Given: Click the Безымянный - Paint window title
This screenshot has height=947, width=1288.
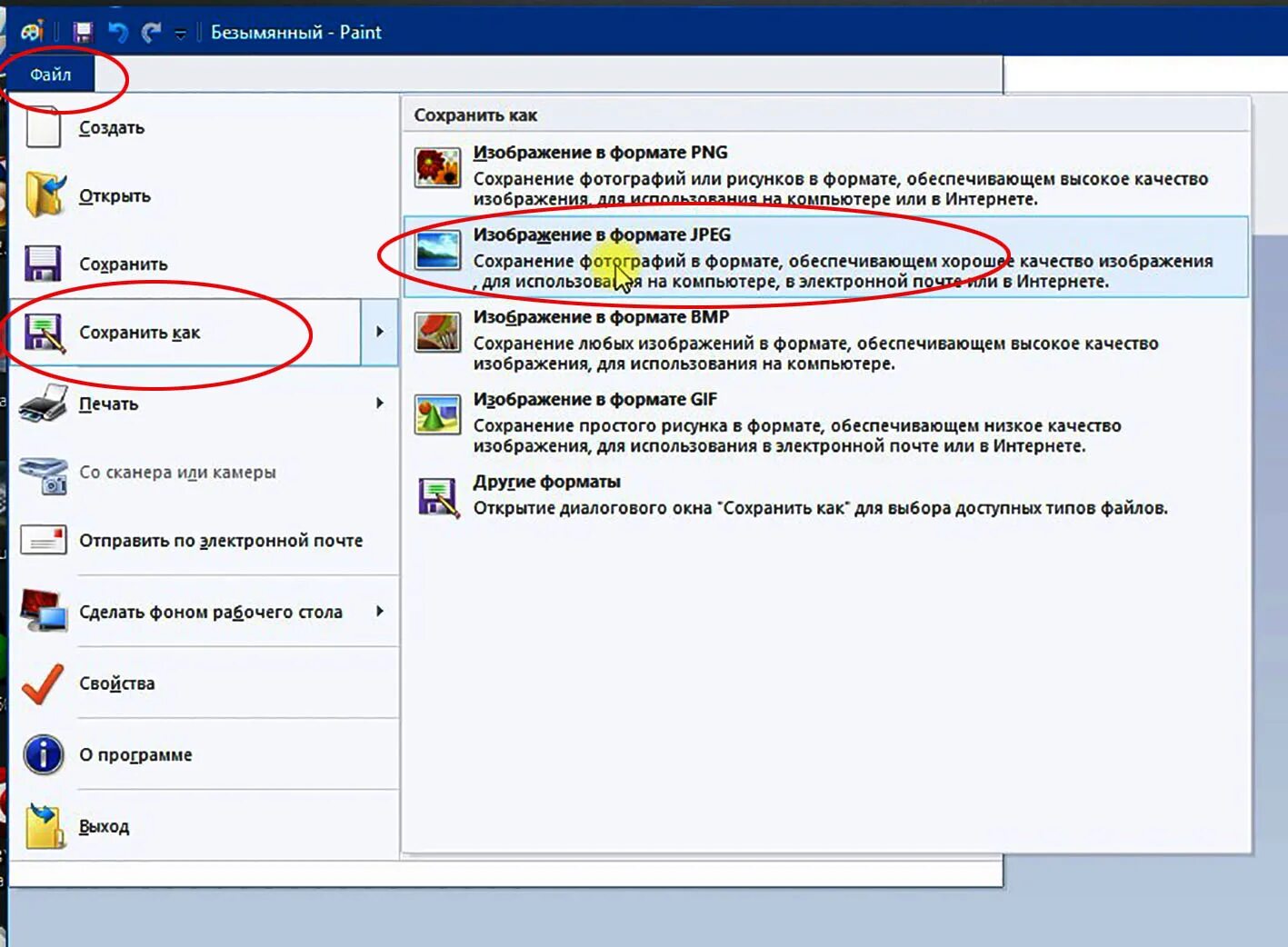Looking at the screenshot, I should (x=296, y=33).
